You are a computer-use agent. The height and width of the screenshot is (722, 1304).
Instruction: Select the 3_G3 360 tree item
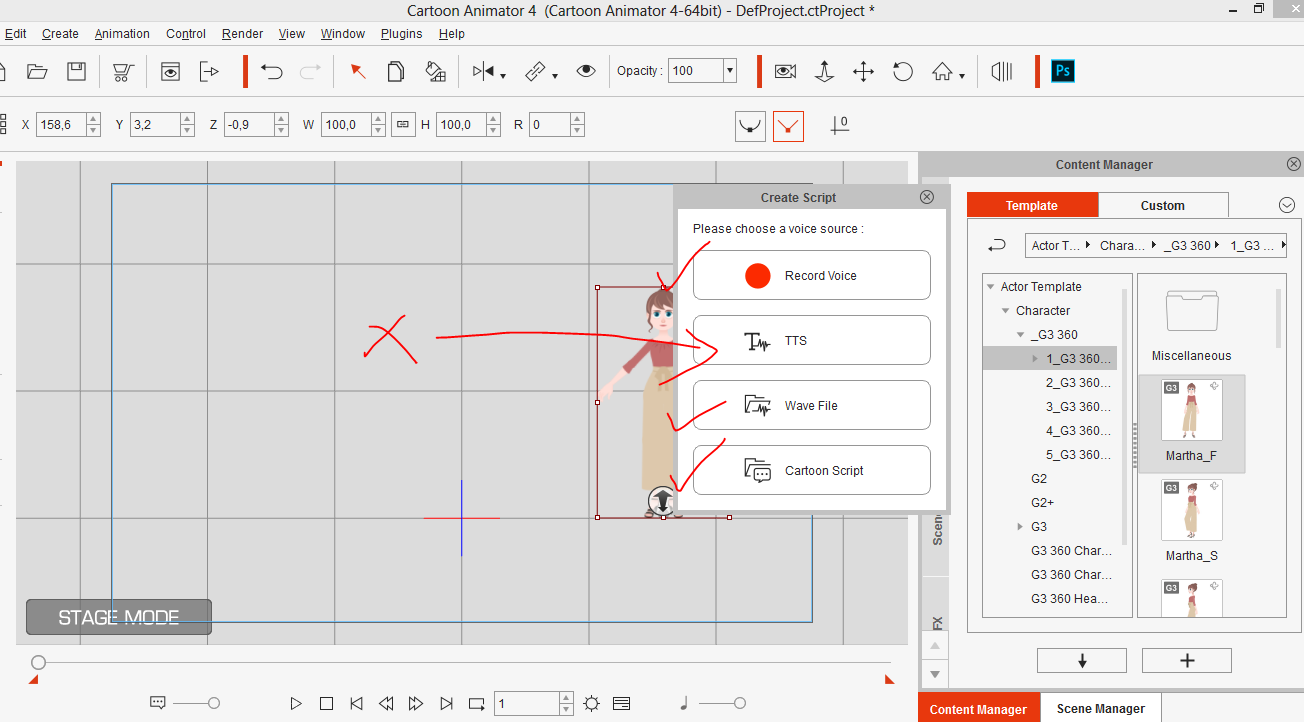pos(1078,407)
